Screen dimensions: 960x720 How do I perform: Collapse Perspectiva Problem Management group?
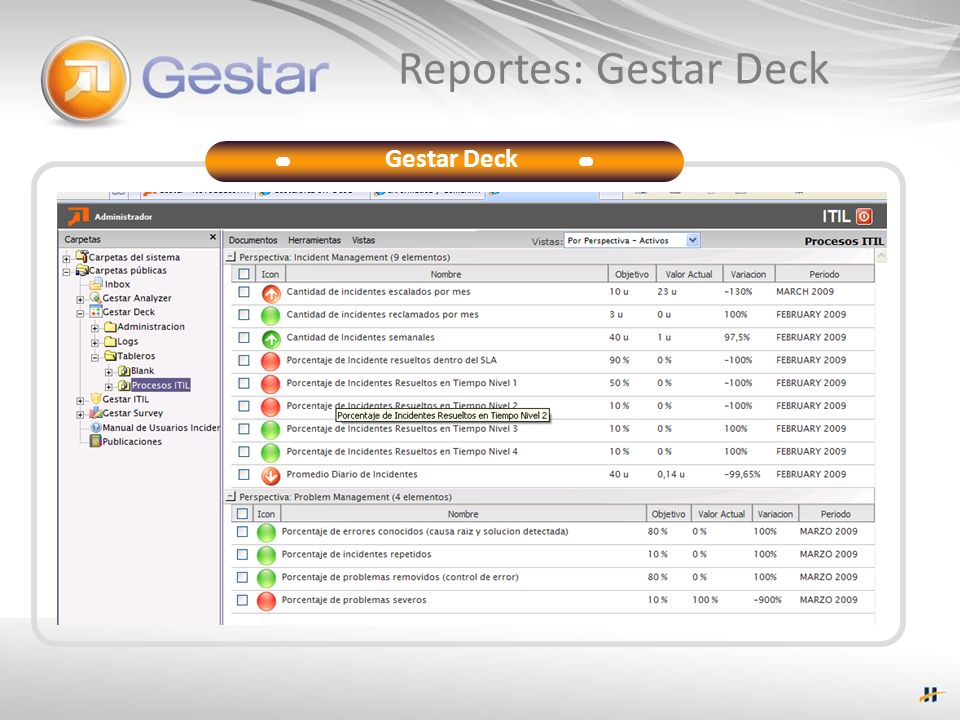pyautogui.click(x=231, y=497)
